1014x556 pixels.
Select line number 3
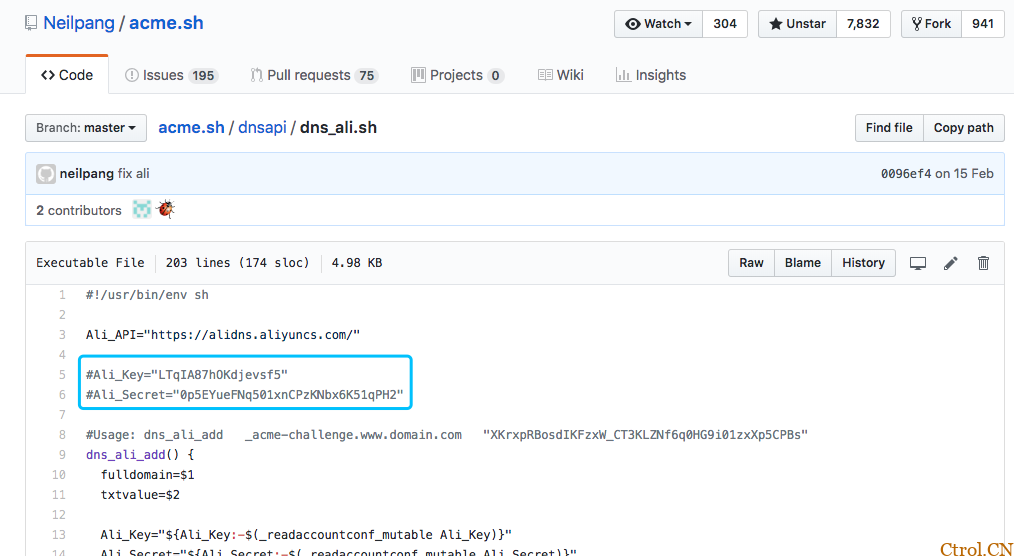(62, 335)
